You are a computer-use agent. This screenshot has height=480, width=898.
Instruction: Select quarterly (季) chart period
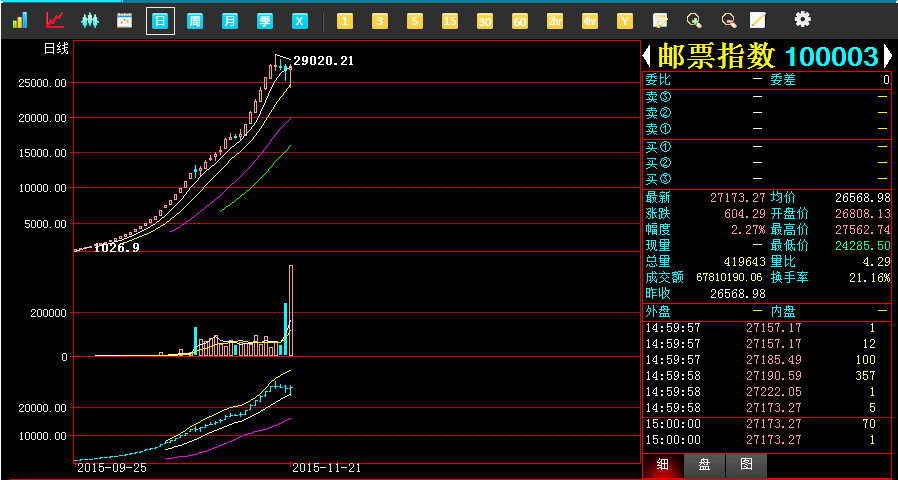click(265, 20)
